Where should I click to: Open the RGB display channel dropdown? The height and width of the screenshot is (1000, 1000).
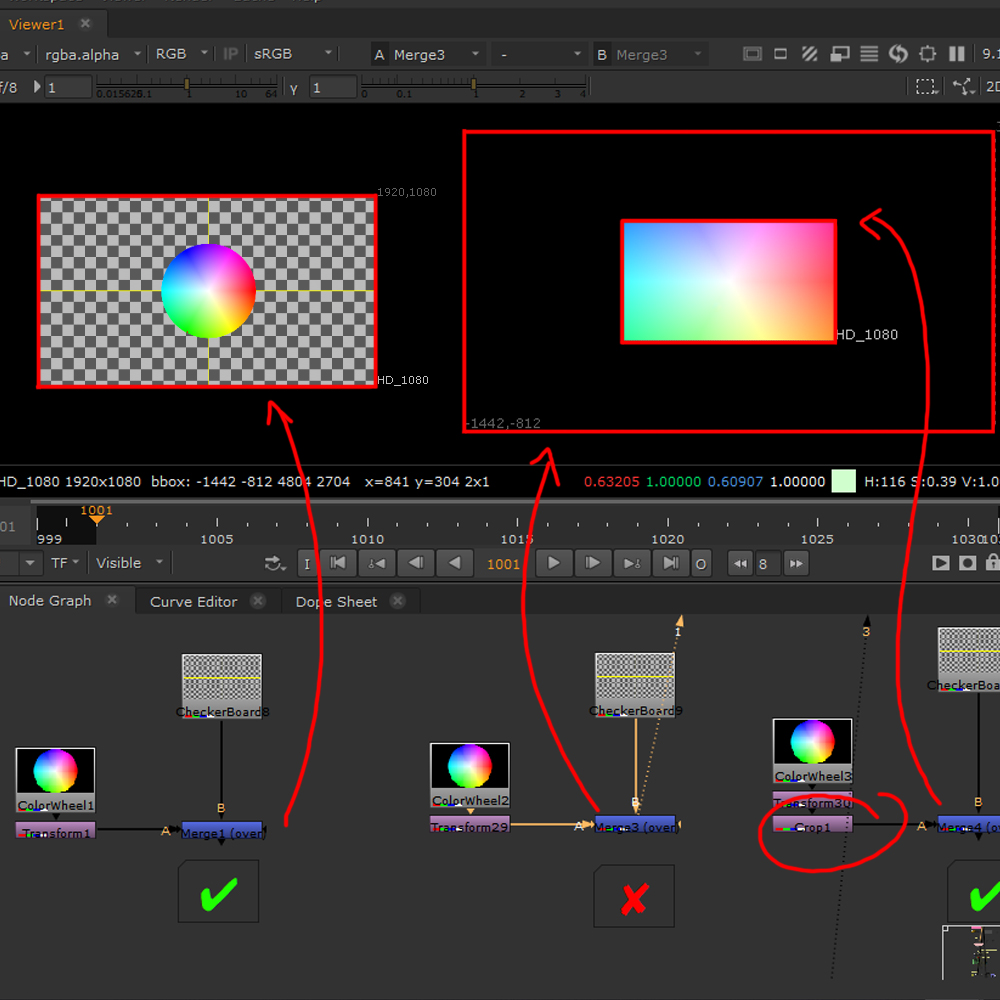pyautogui.click(x=181, y=54)
